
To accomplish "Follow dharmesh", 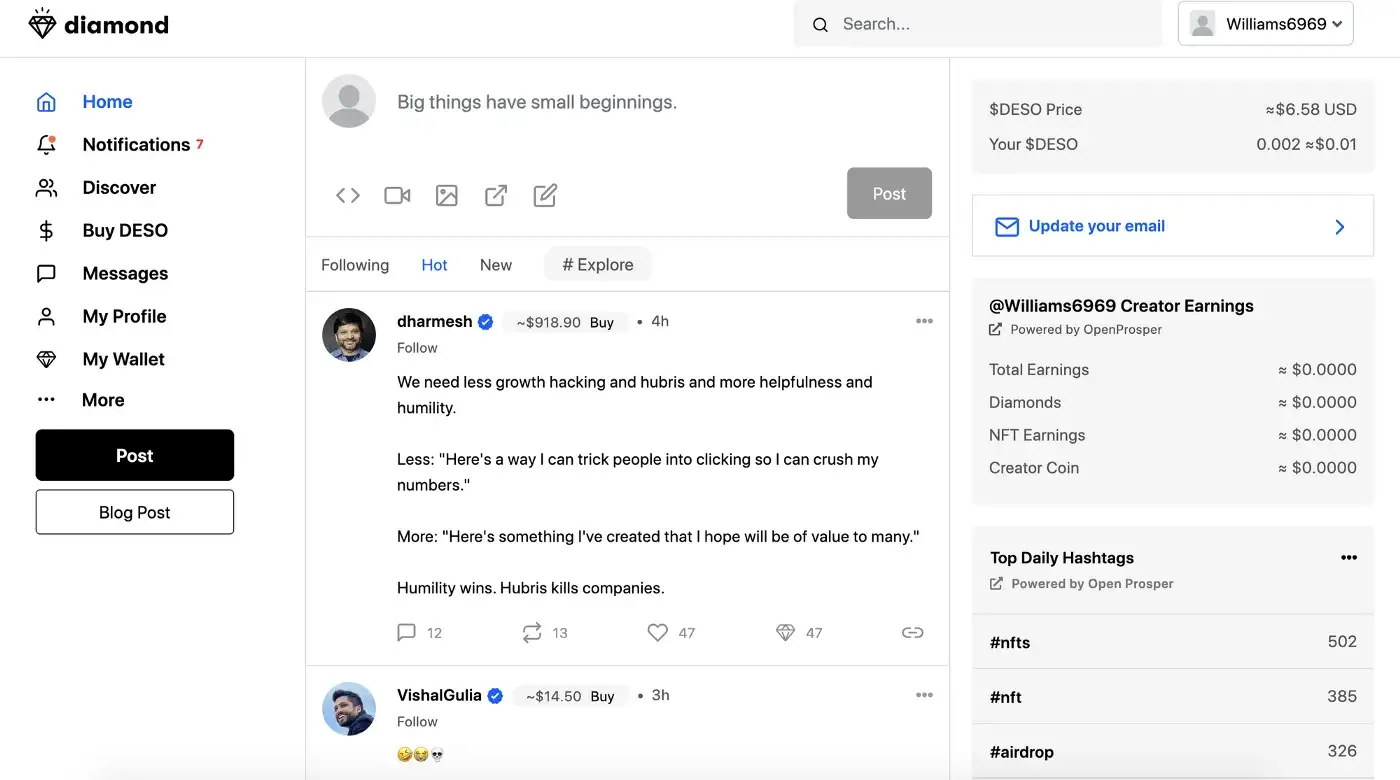I will tap(417, 348).
